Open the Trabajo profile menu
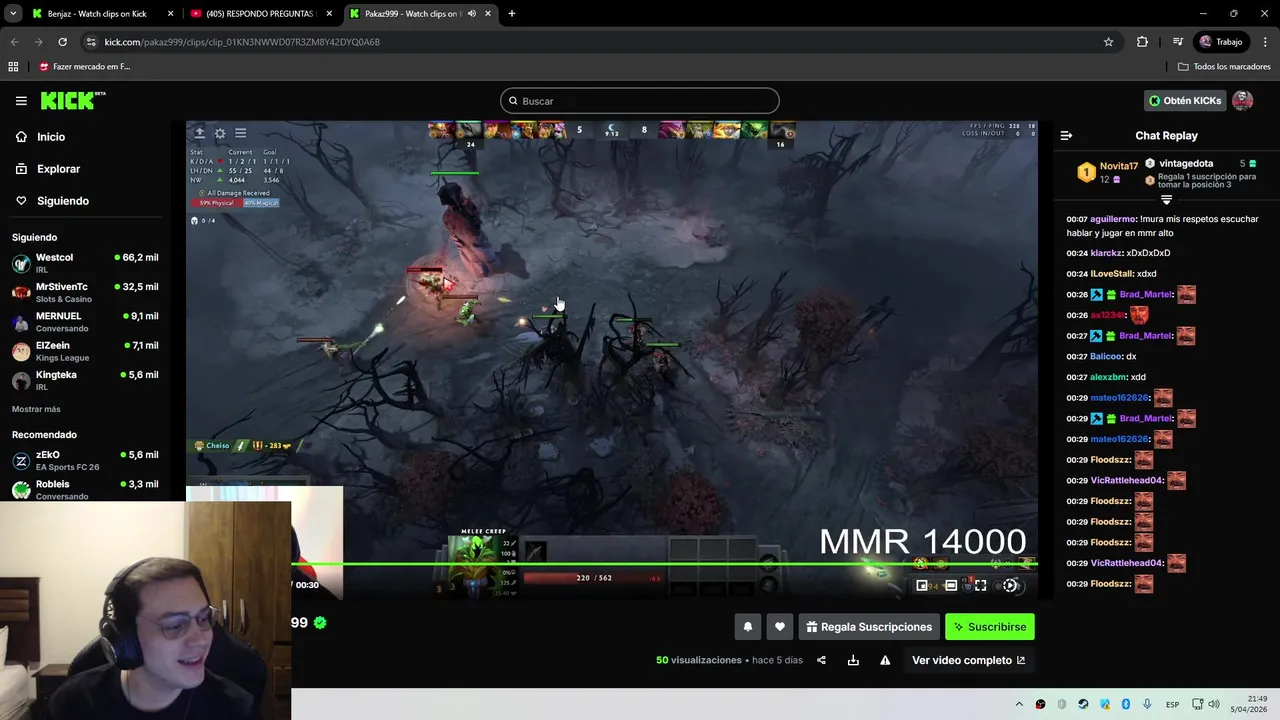The image size is (1280, 720). click(1221, 42)
